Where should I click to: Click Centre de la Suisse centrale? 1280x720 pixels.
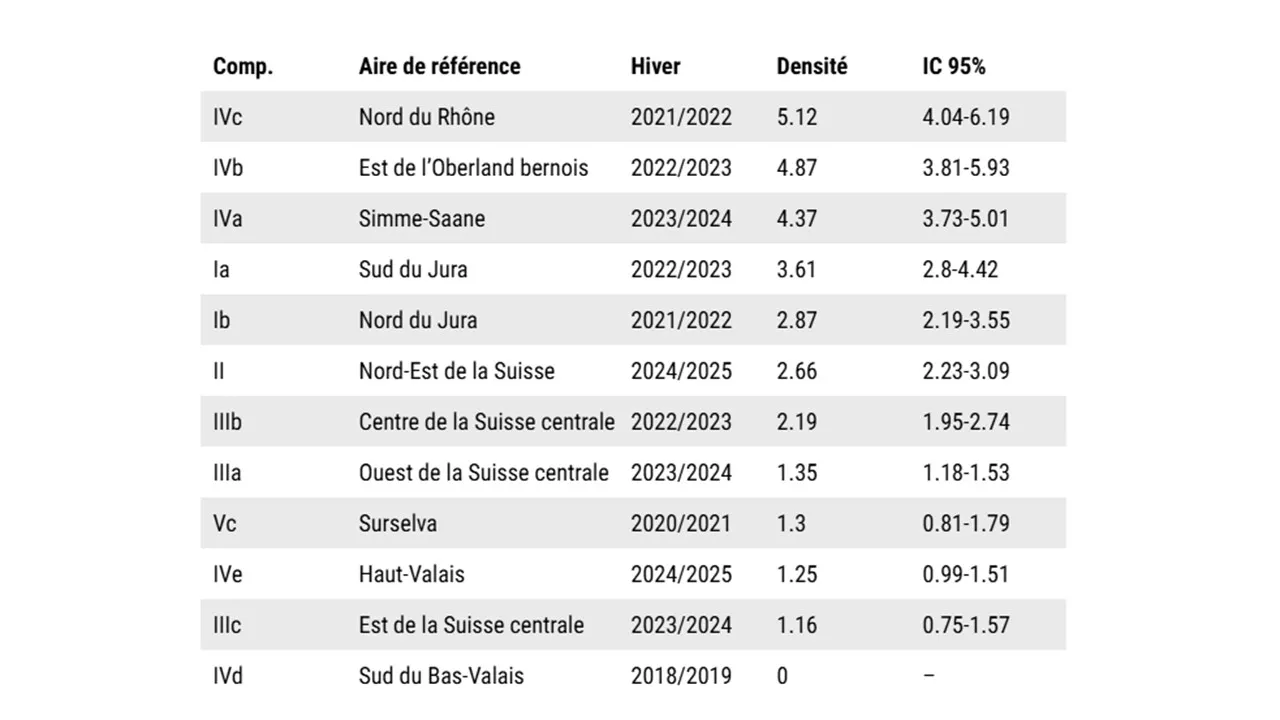click(x=486, y=422)
